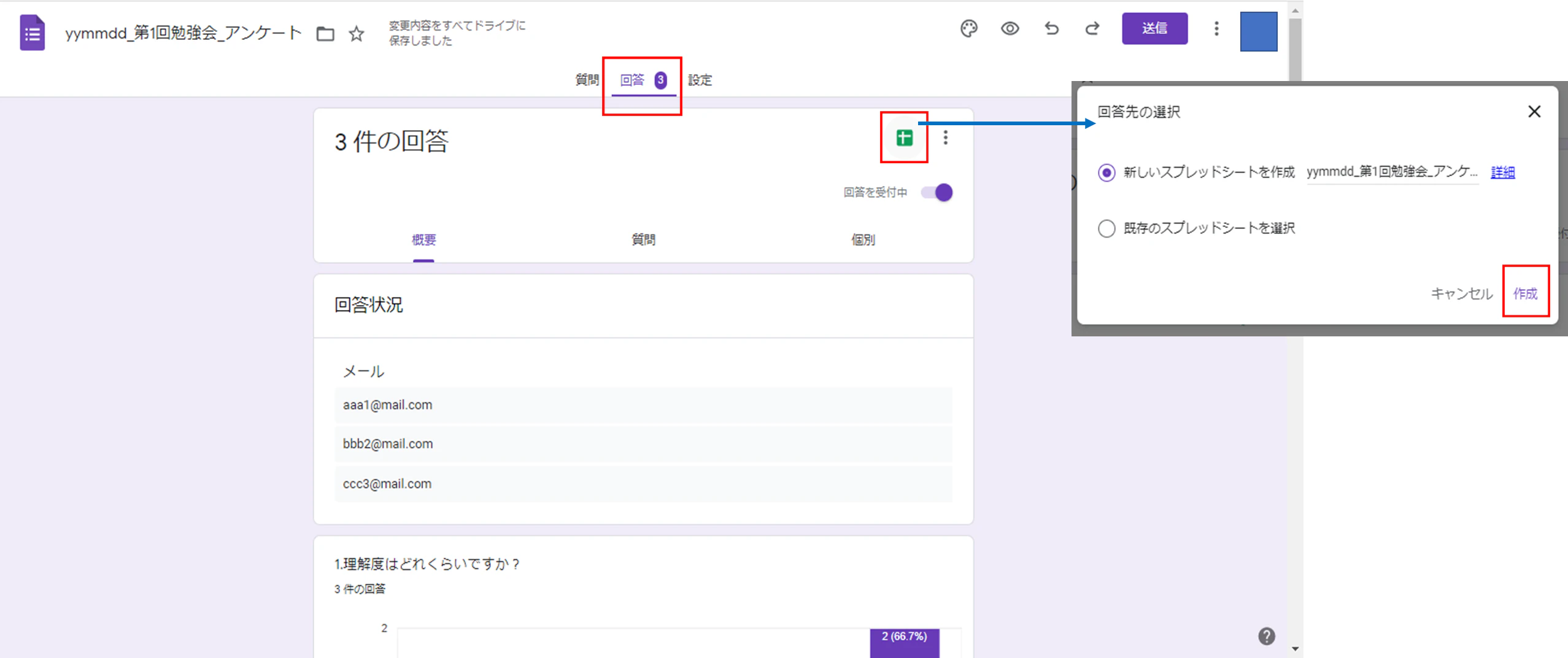Preview the form with the eye icon

1010,29
